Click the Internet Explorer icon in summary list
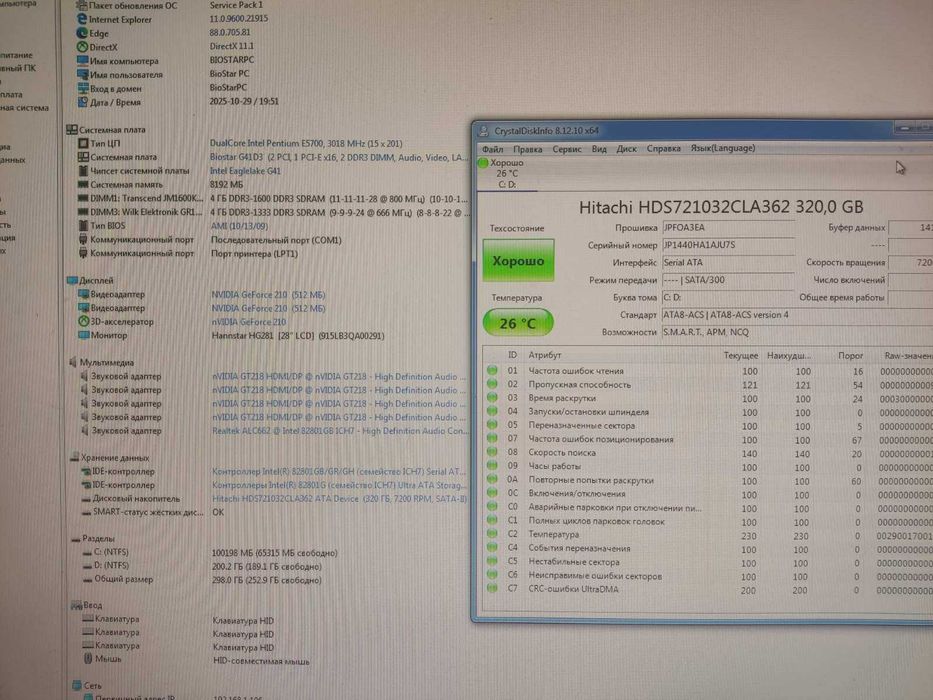The width and height of the screenshot is (933, 700). tap(82, 19)
